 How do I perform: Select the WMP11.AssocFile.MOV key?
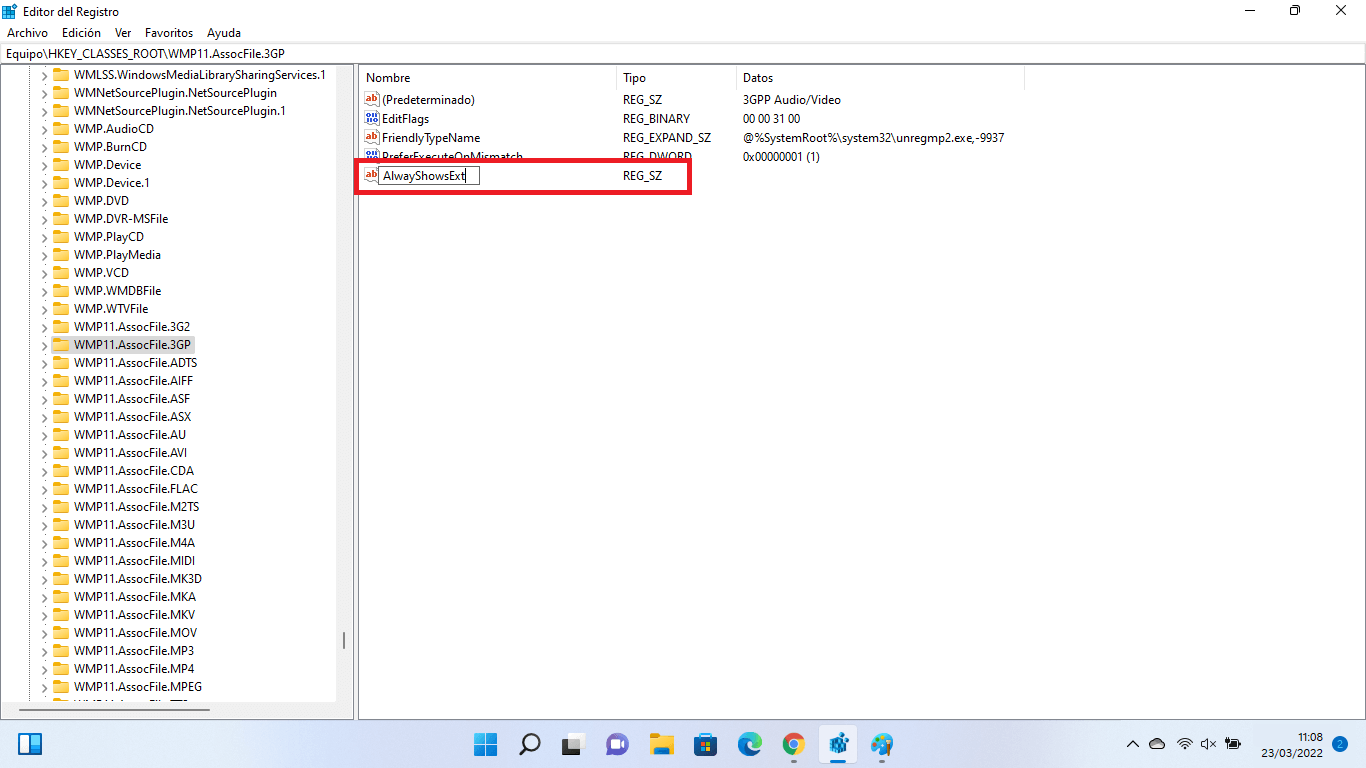[x=135, y=633]
